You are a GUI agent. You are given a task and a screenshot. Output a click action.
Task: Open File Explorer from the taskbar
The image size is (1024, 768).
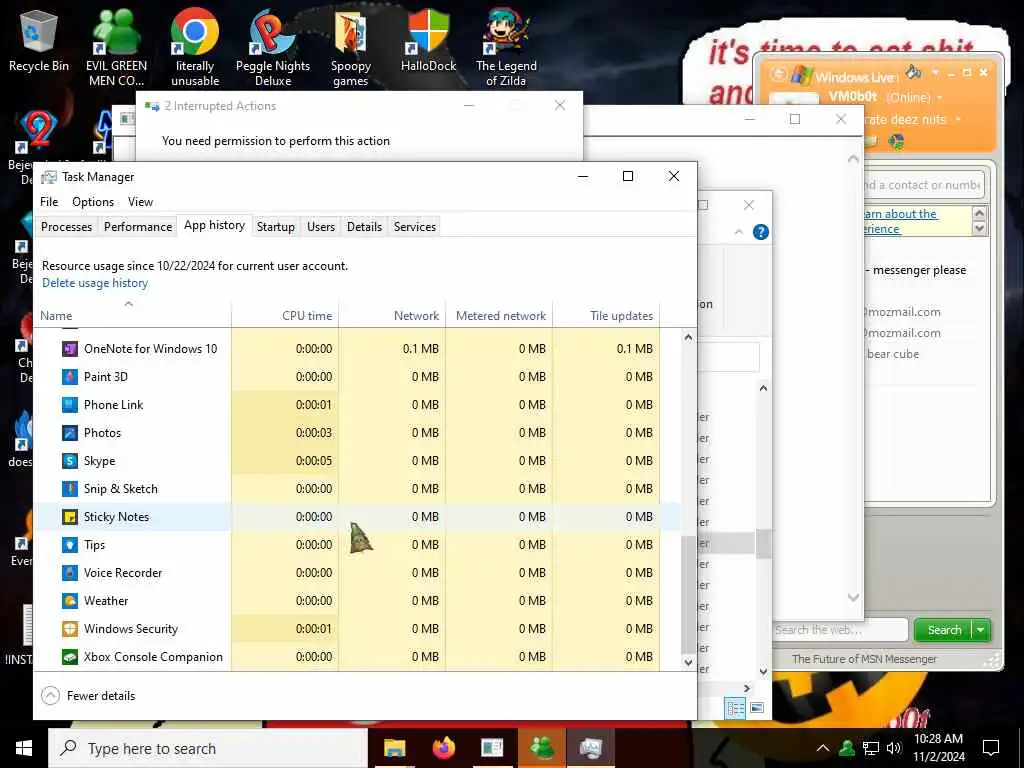(x=394, y=748)
